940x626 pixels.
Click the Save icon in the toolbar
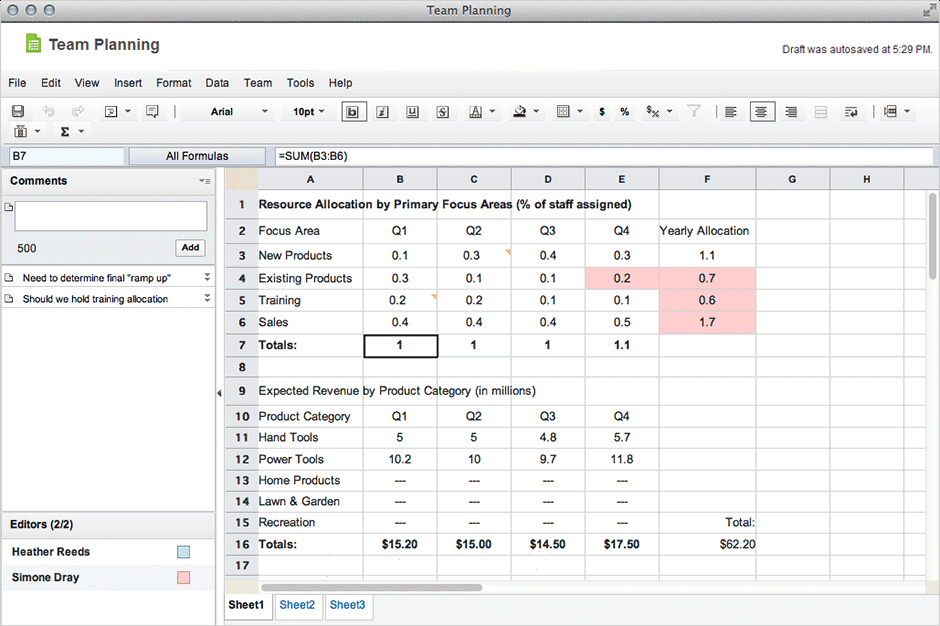point(18,112)
